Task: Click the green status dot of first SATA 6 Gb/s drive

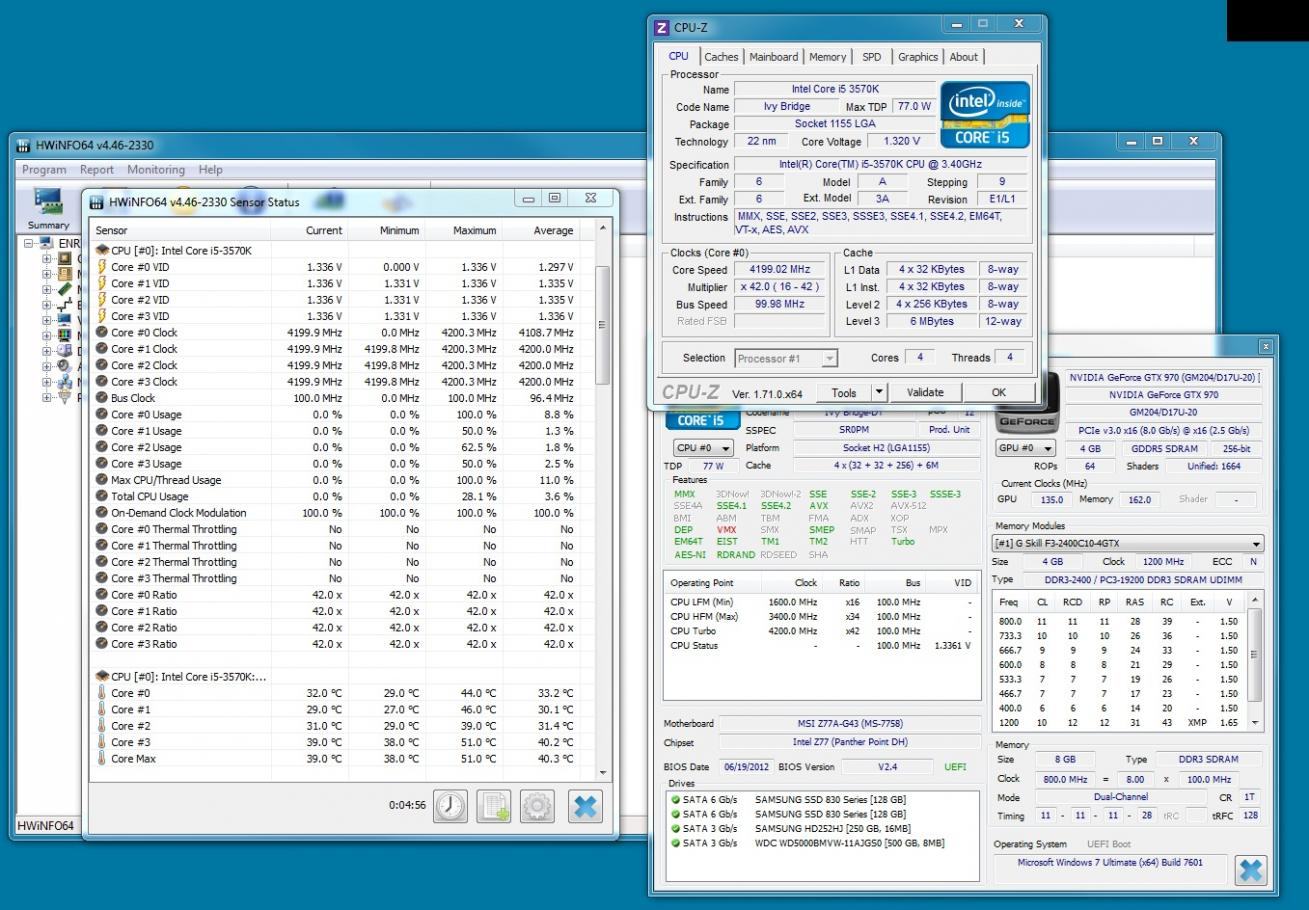Action: [x=675, y=801]
